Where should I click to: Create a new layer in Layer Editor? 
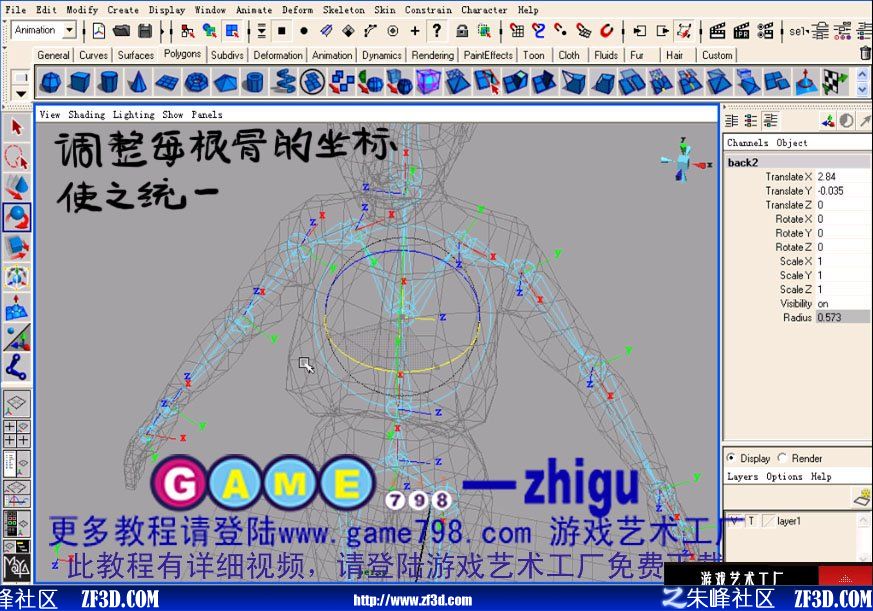point(862,496)
